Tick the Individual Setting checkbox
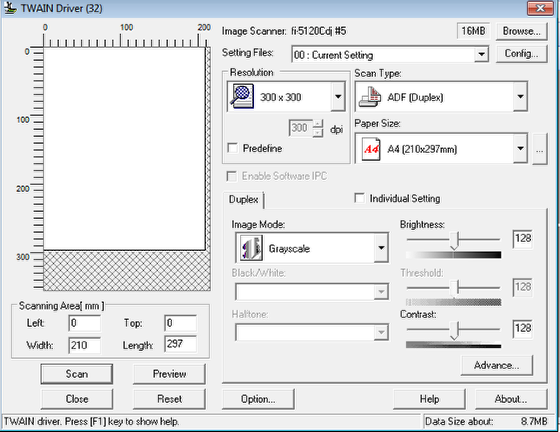560x432 pixels. point(359,198)
